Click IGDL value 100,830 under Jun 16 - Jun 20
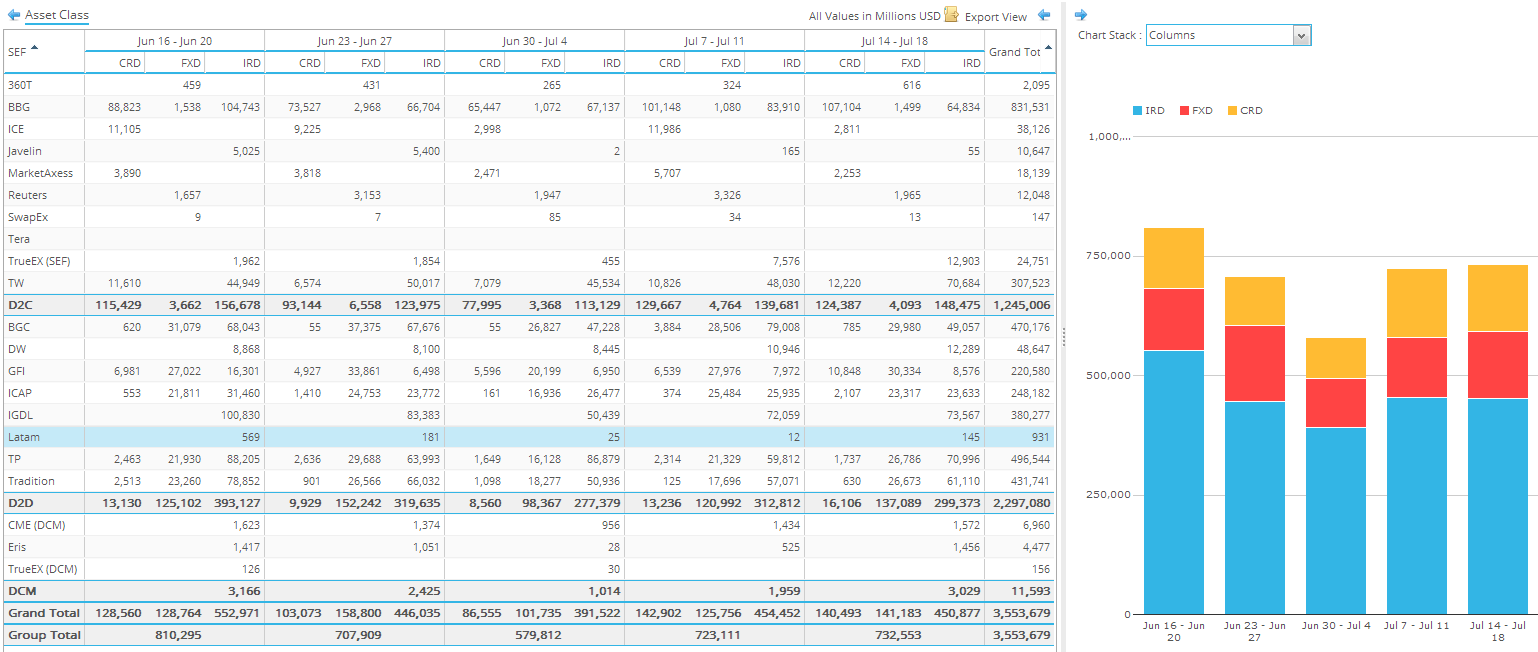The image size is (1538, 652). tap(239, 415)
